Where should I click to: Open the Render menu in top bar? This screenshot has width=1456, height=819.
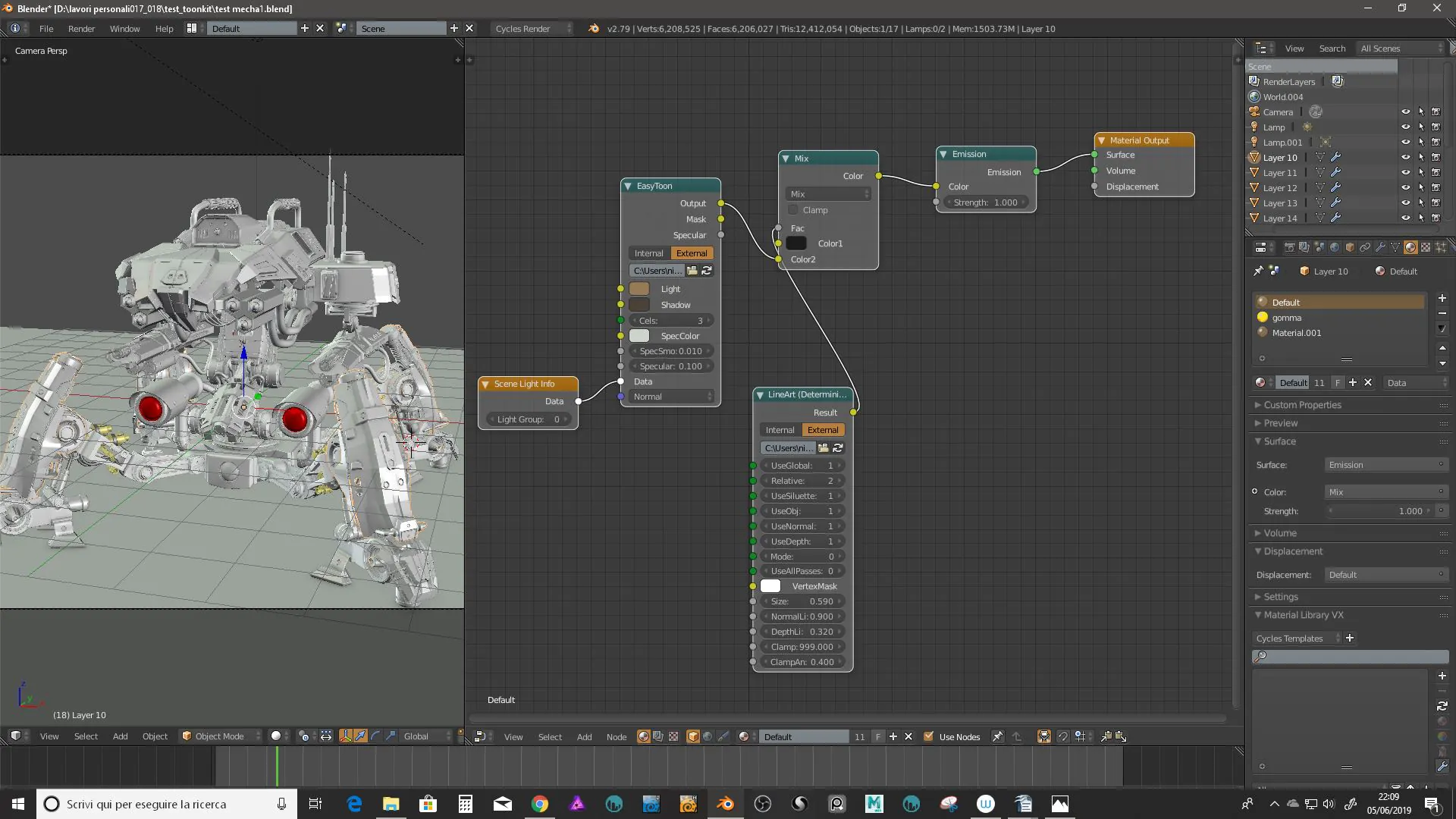(x=81, y=28)
